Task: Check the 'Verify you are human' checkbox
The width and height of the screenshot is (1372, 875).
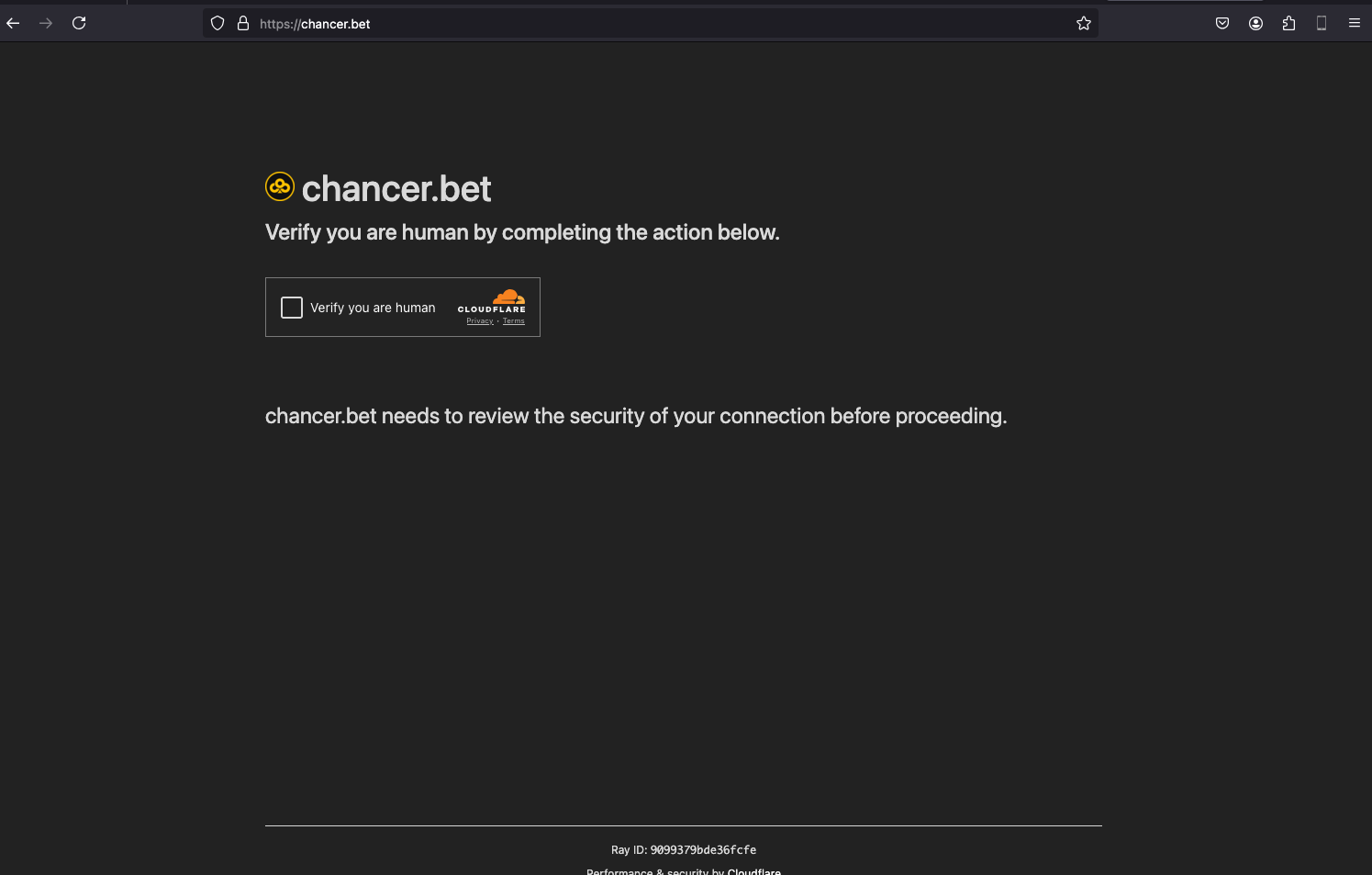Action: pos(292,308)
